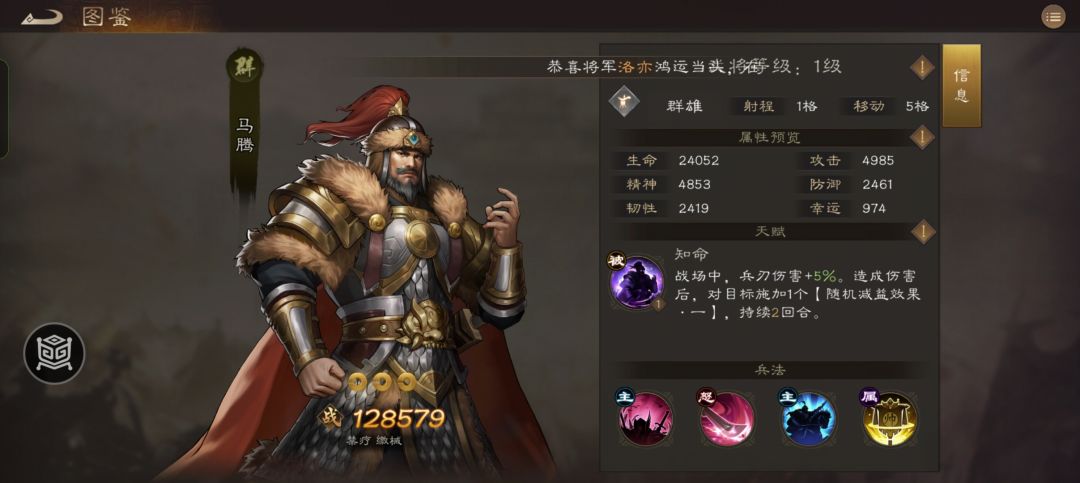
Task: Select the first pink 主 skill icon
Action: coord(643,418)
